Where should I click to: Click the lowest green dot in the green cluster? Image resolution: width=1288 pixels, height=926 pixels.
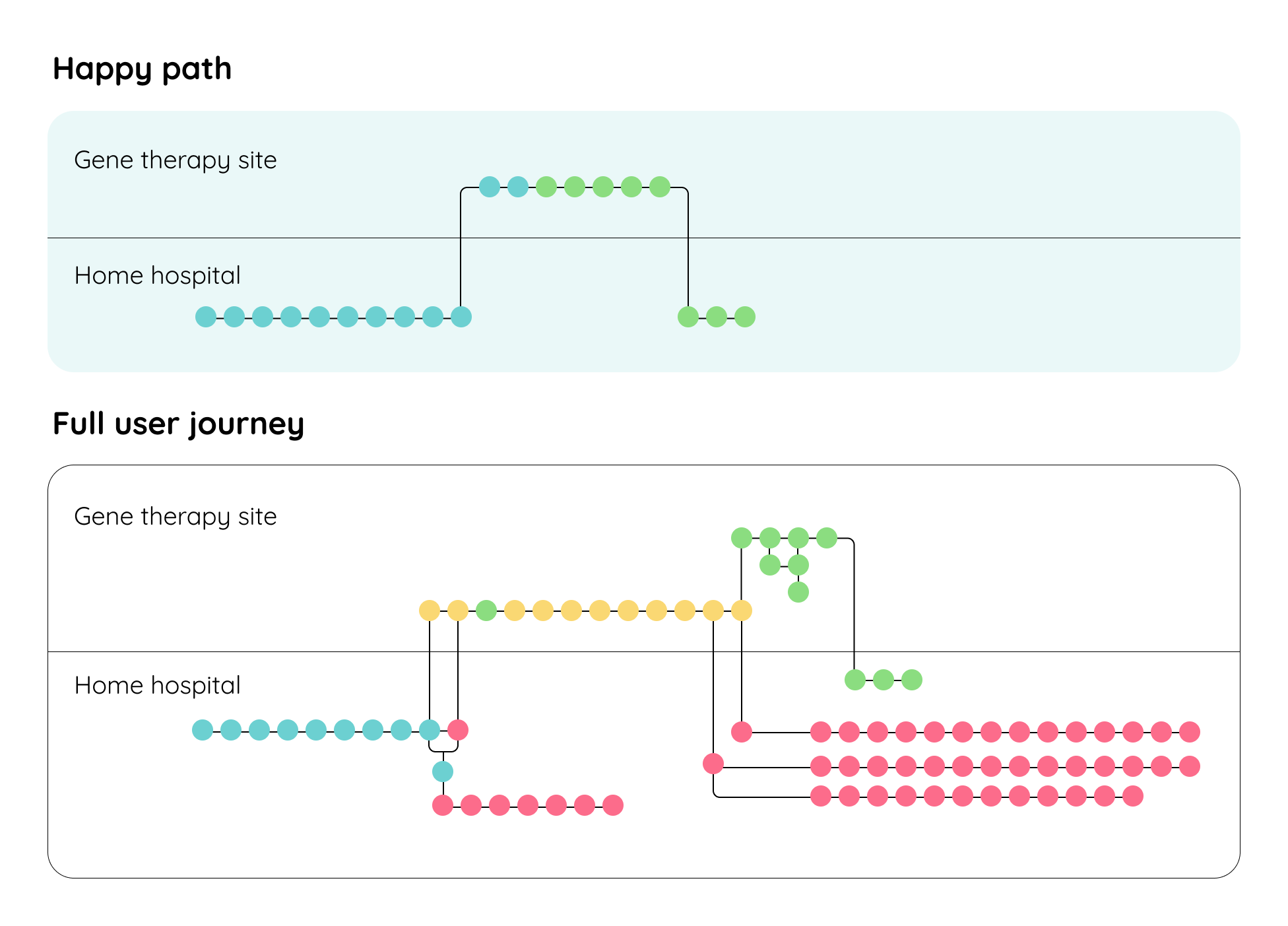(x=798, y=592)
